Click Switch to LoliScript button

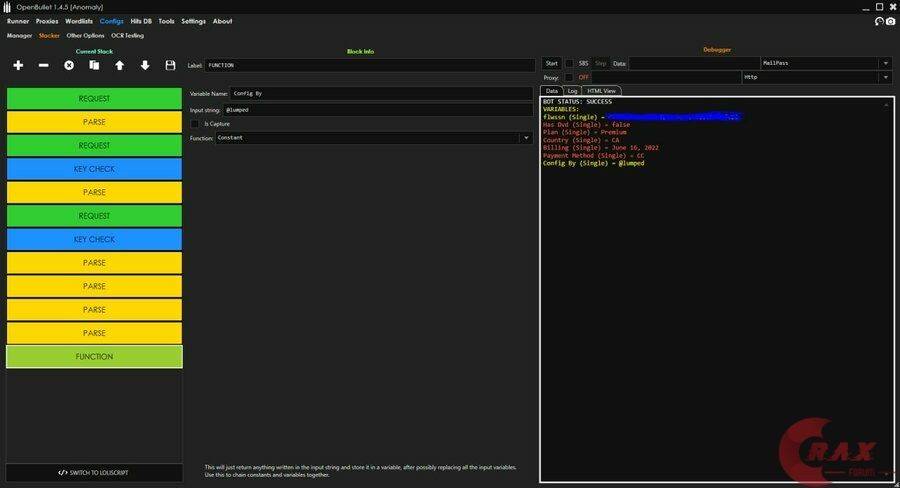click(x=94, y=472)
